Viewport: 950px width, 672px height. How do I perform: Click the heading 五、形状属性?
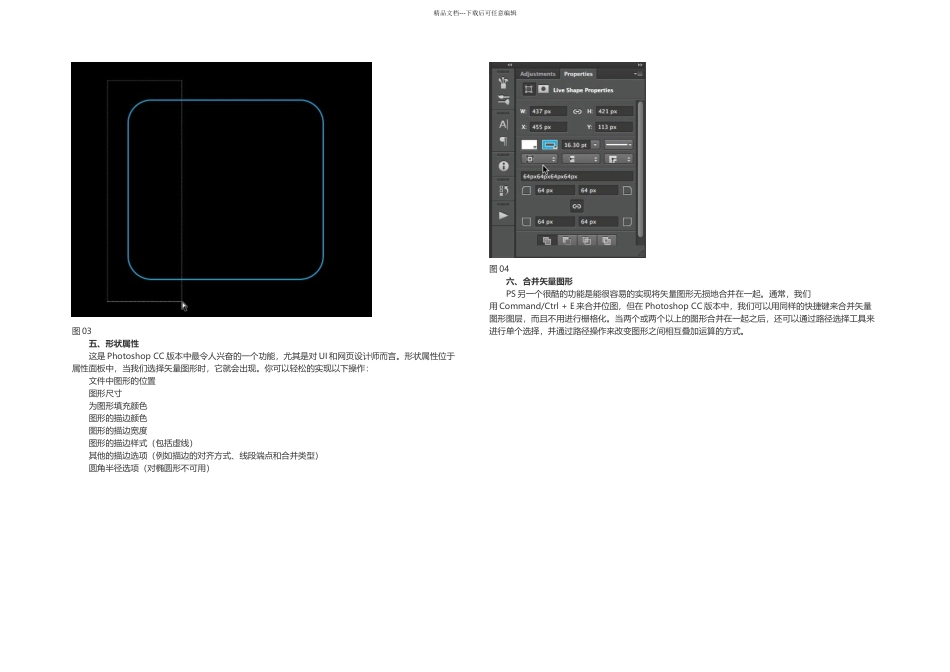(113, 344)
